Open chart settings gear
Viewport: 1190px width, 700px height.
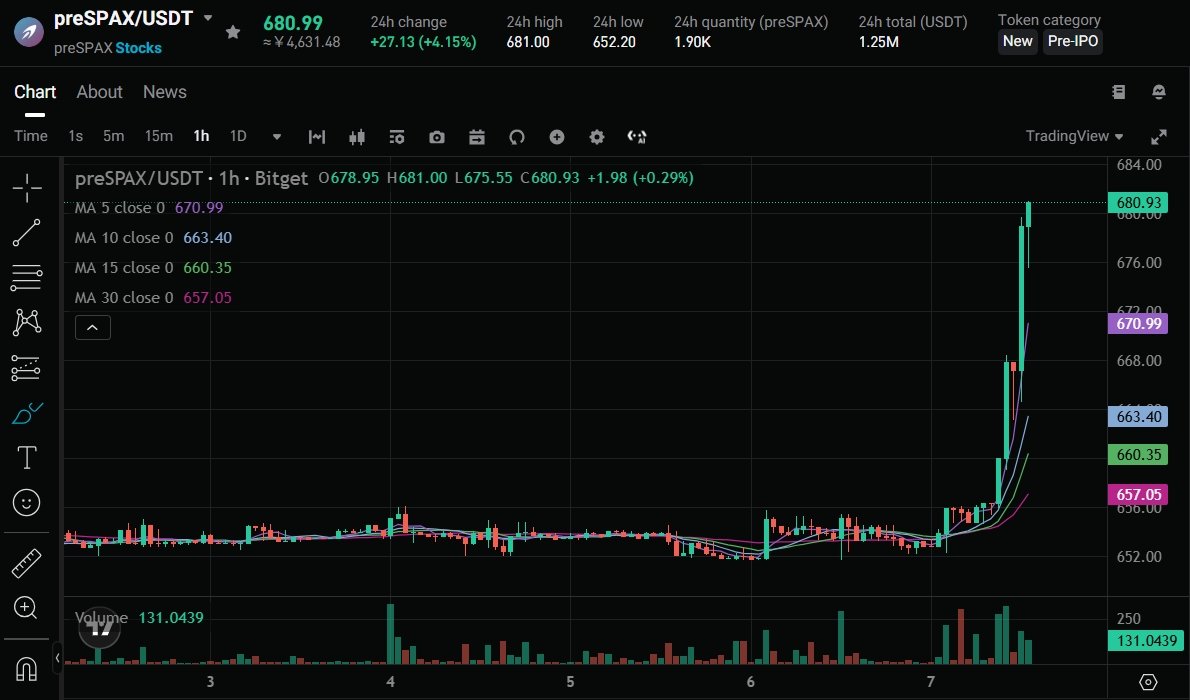point(597,137)
